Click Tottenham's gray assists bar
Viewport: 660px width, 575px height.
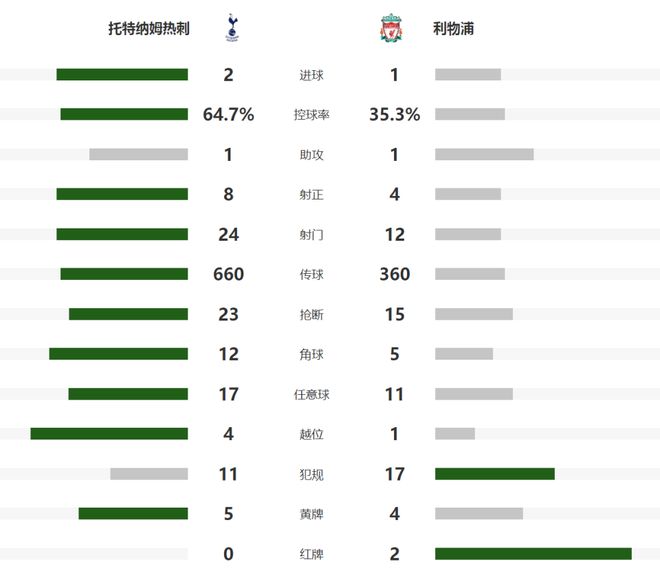coord(138,154)
